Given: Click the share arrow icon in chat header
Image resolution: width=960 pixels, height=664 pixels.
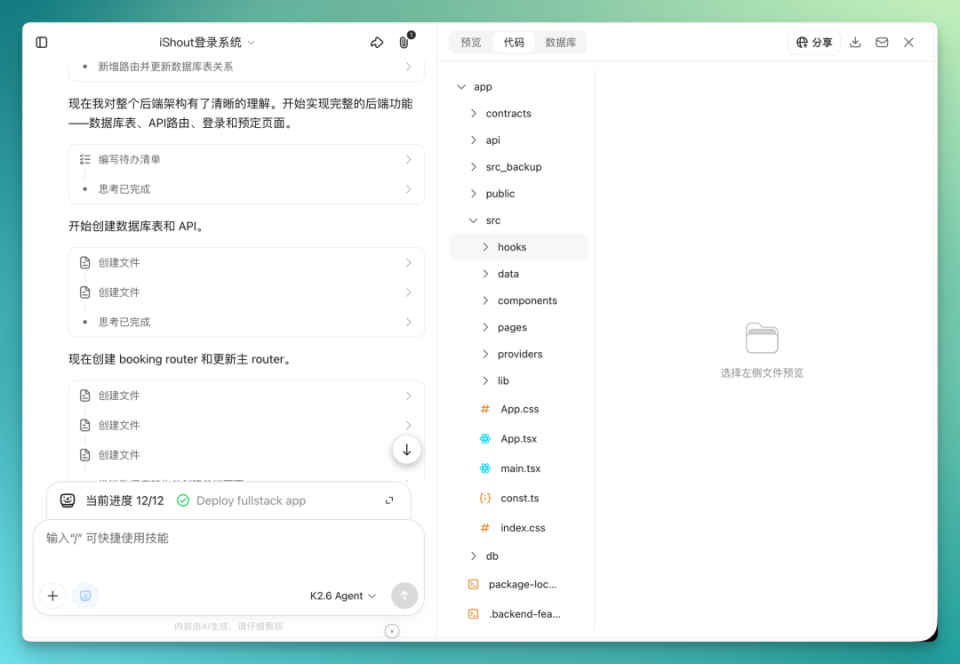Looking at the screenshot, I should (377, 42).
